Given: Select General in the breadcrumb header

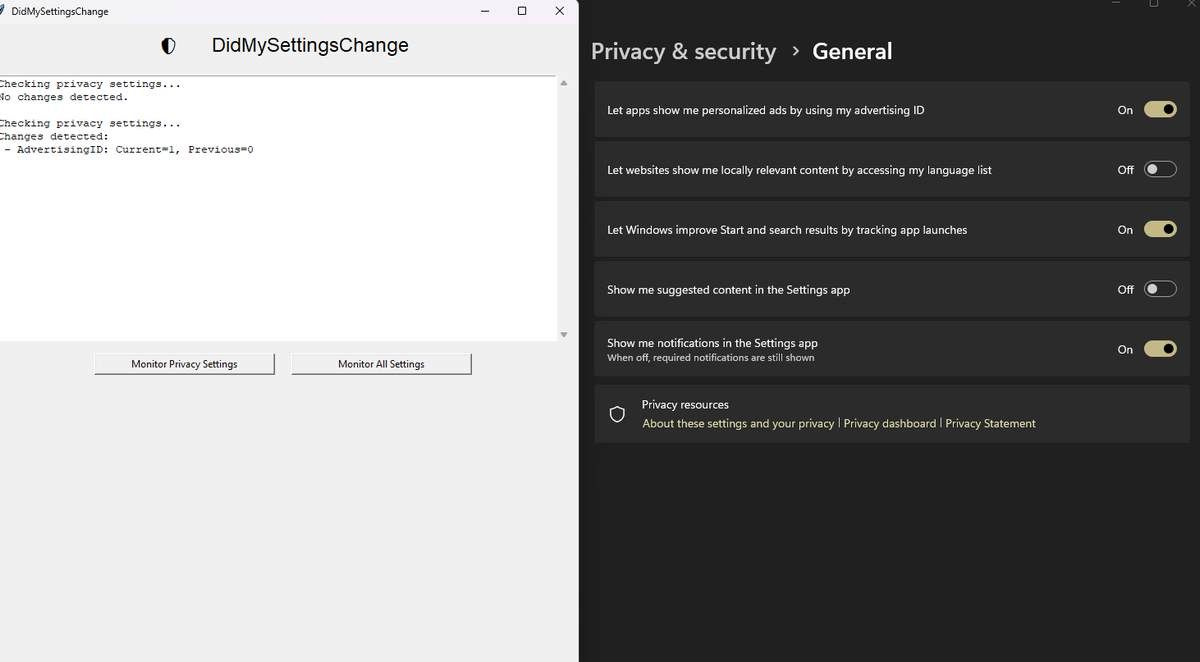Looking at the screenshot, I should click(x=852, y=50).
